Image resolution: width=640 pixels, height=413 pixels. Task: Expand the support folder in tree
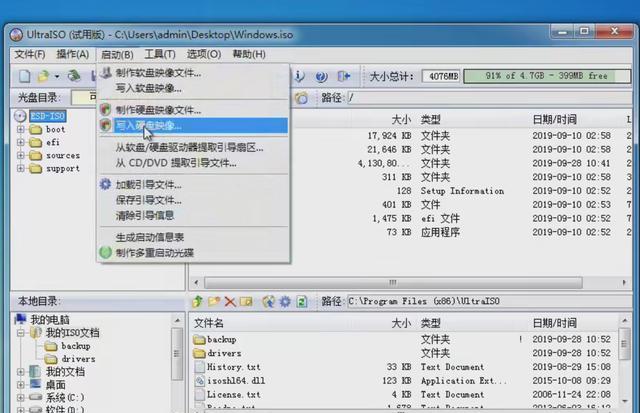coord(20,168)
